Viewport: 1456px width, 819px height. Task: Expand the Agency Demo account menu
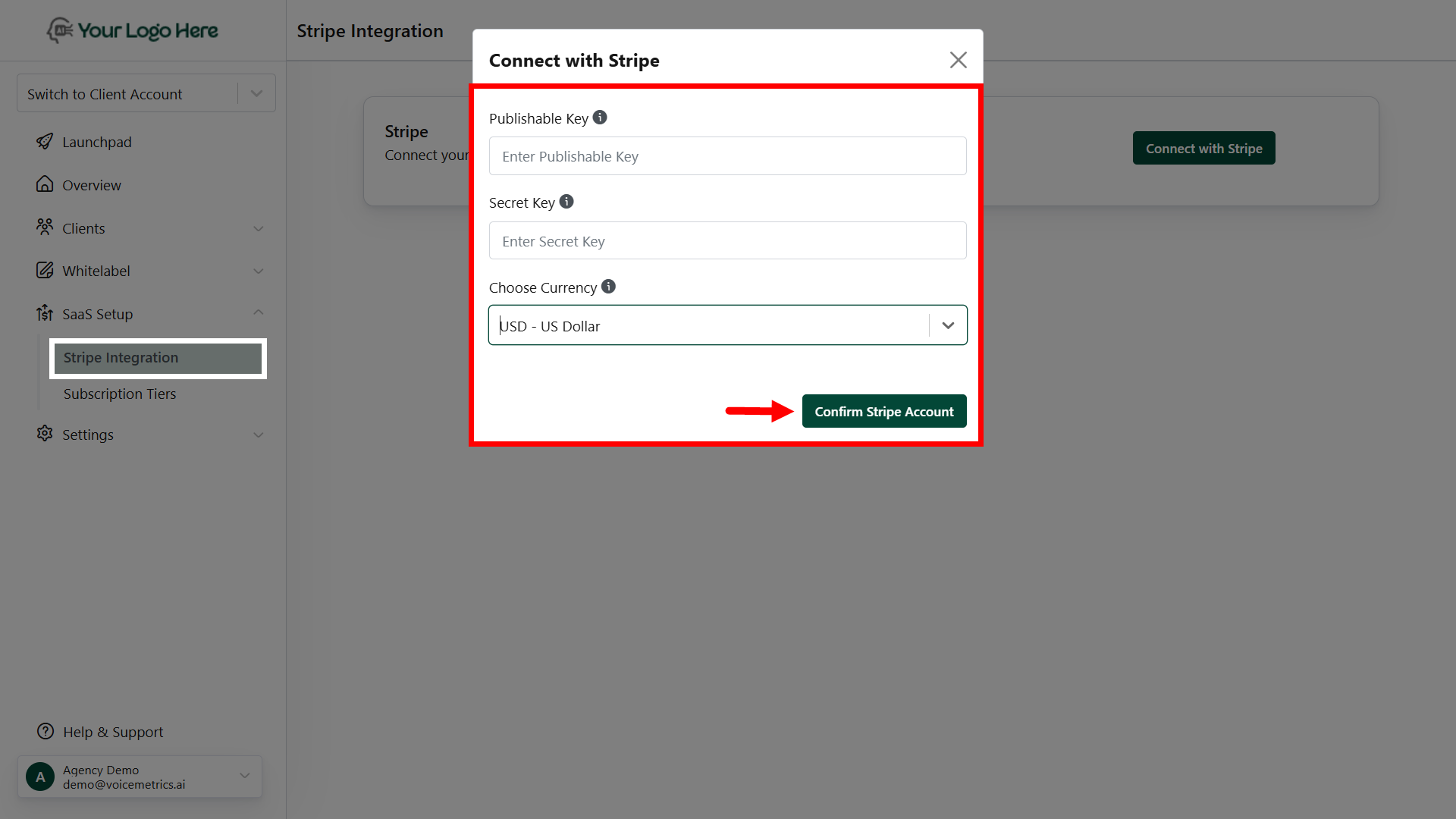coord(244,776)
